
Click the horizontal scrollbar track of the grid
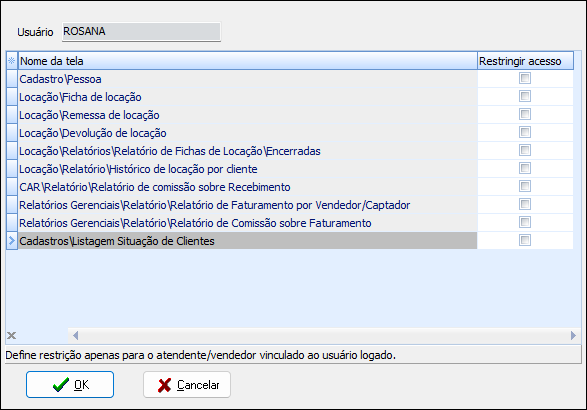click(x=324, y=335)
